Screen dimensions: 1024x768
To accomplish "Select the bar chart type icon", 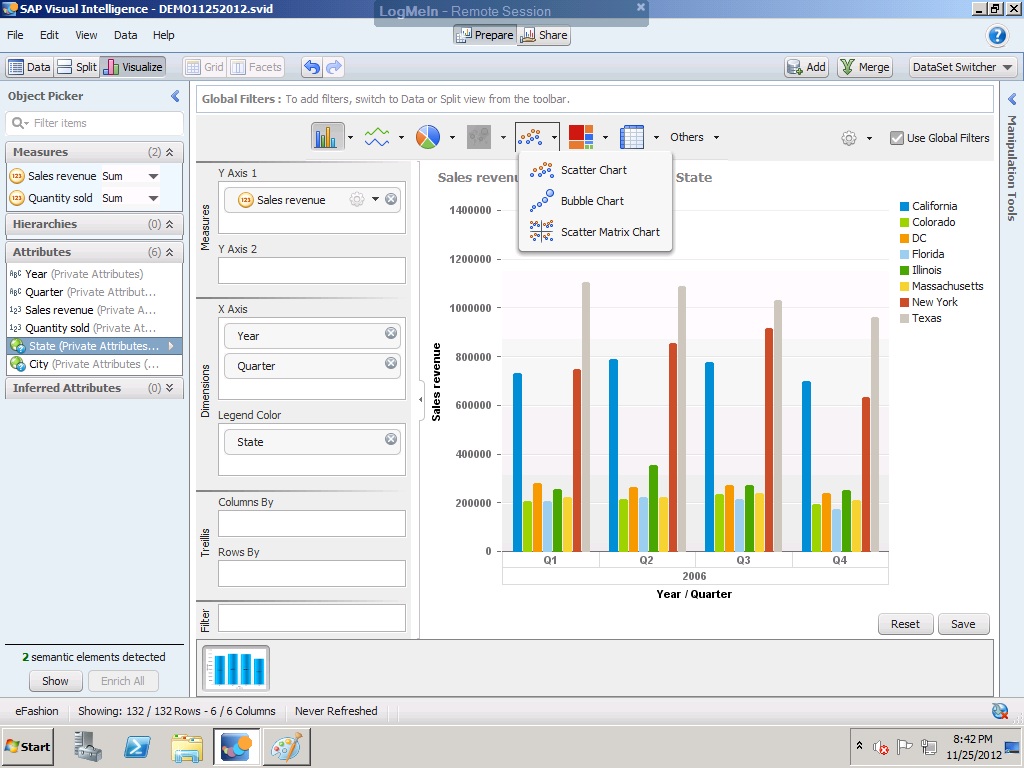I will coord(327,137).
